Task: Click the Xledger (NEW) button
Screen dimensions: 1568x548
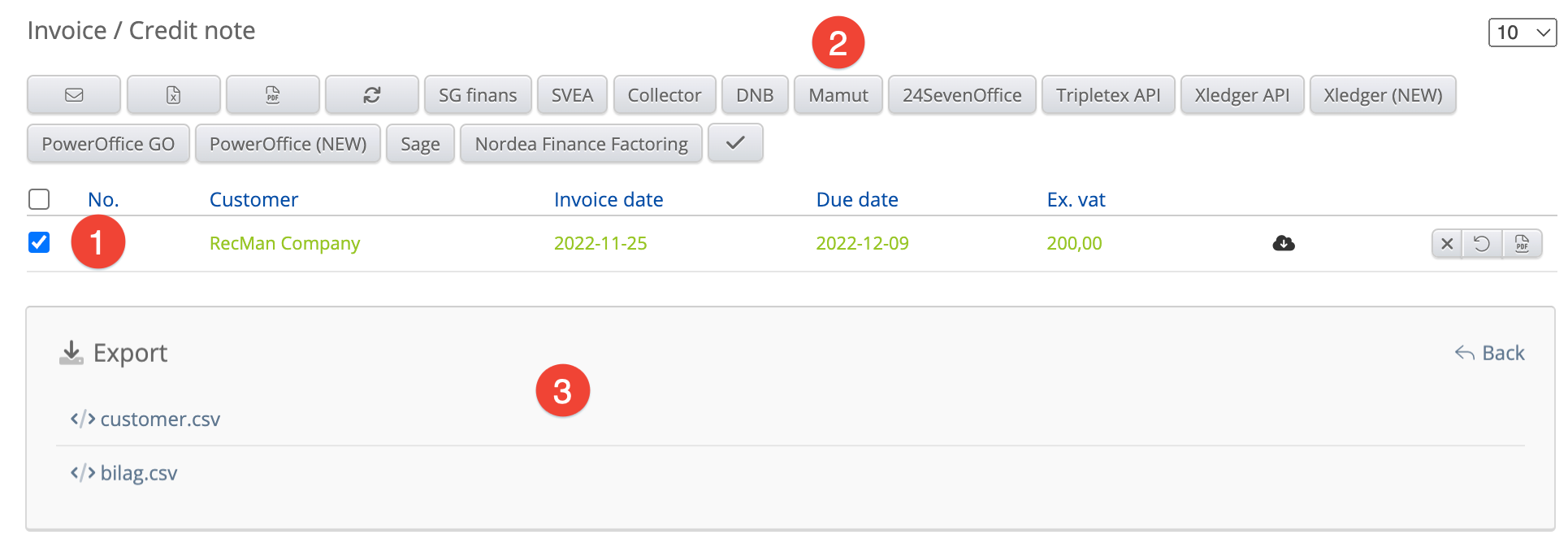Action: click(x=1383, y=95)
